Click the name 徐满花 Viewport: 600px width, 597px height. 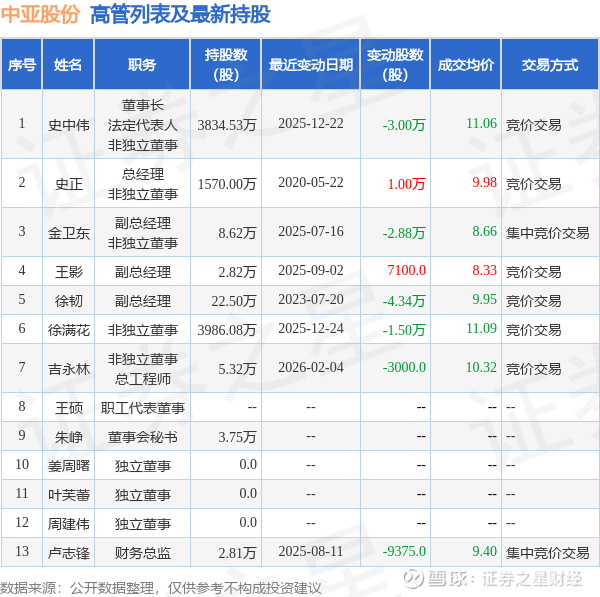point(68,330)
